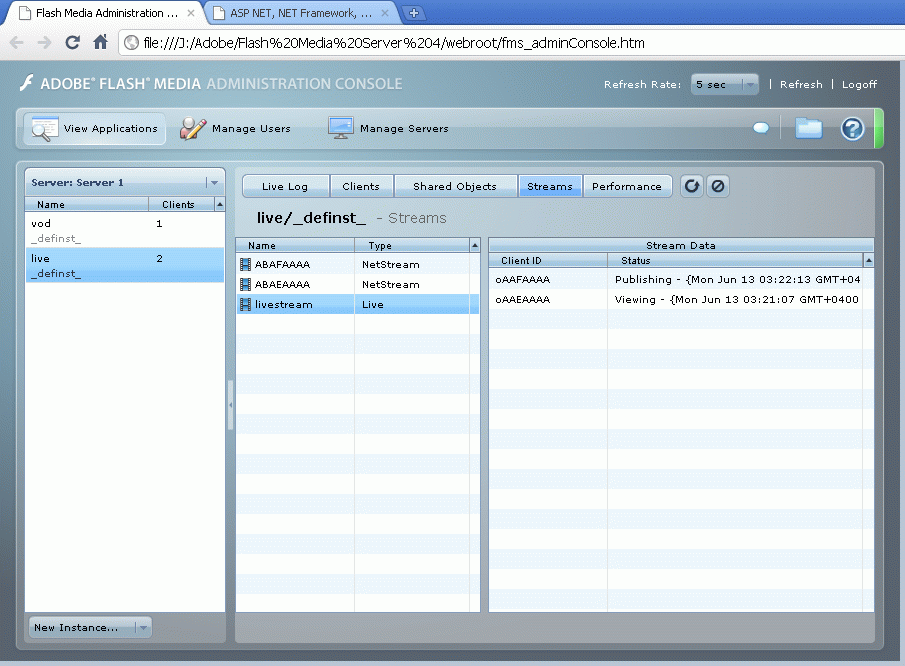Screen dimensions: 905x666
Task: Click sort arrow in Stream Data header
Action: coord(869,260)
